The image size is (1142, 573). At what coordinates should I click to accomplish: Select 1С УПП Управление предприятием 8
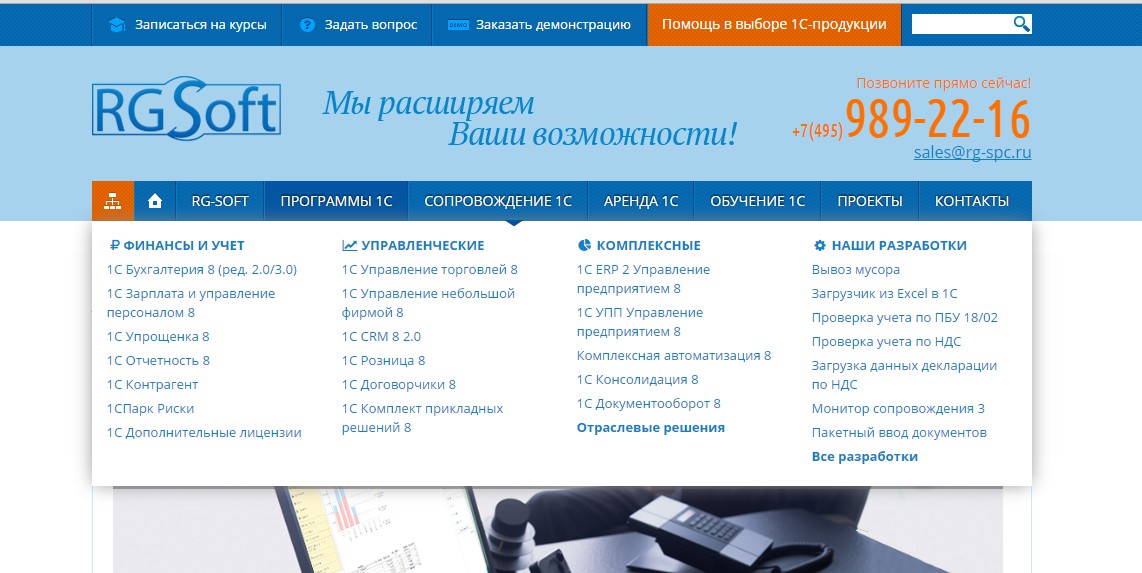[640, 322]
